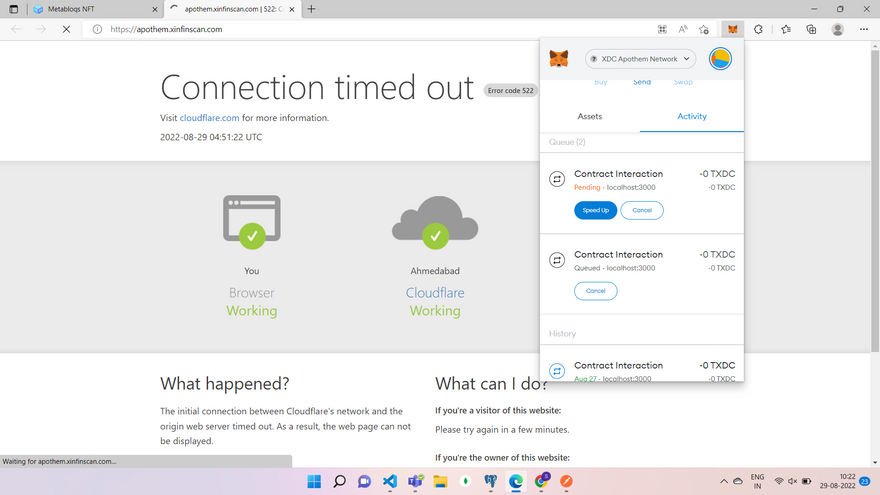The height and width of the screenshot is (495, 880).
Task: Open the browser Settings and more menu
Action: (x=863, y=30)
